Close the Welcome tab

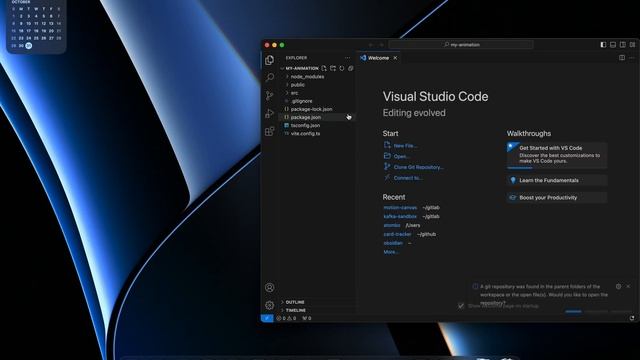[x=395, y=58]
